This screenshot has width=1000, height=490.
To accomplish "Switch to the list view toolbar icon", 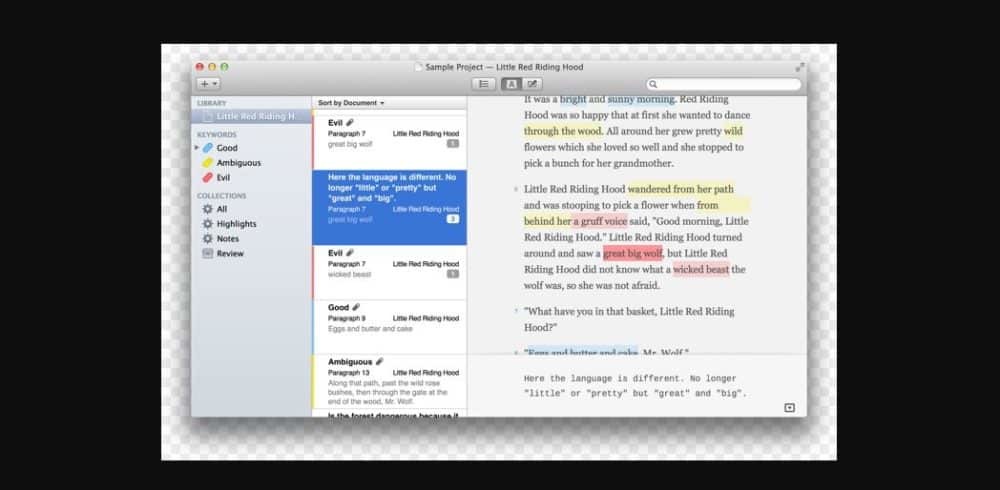I will [x=483, y=85].
